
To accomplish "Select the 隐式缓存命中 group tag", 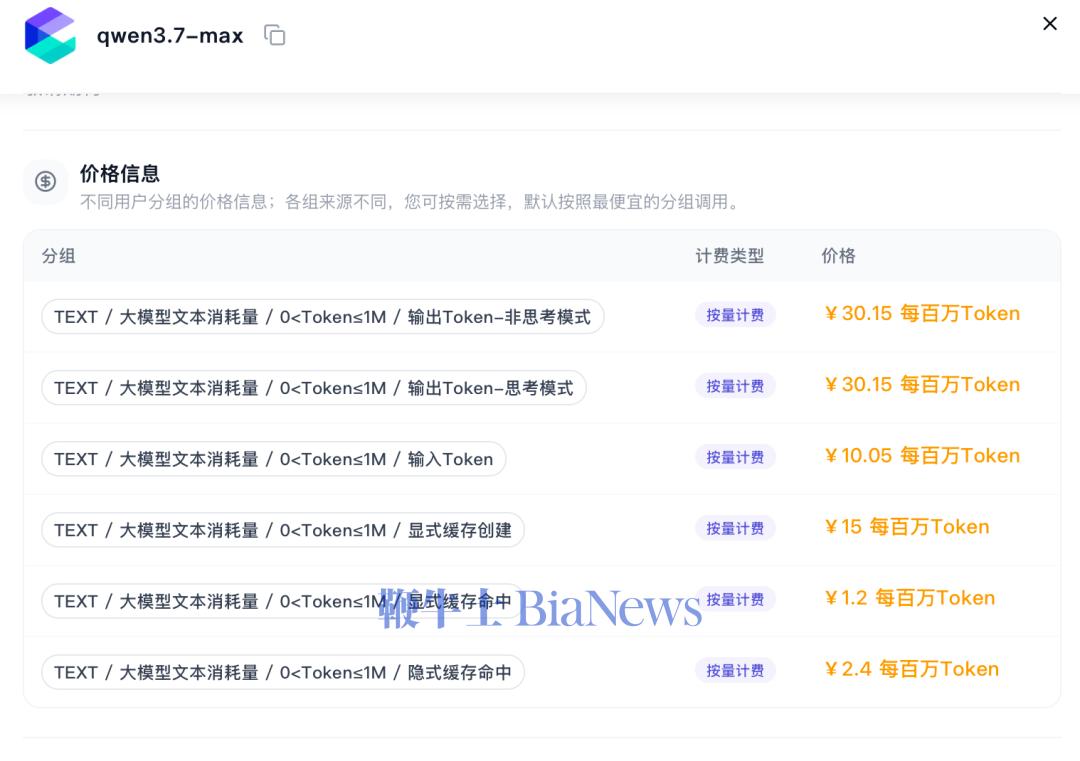I will [x=282, y=672].
